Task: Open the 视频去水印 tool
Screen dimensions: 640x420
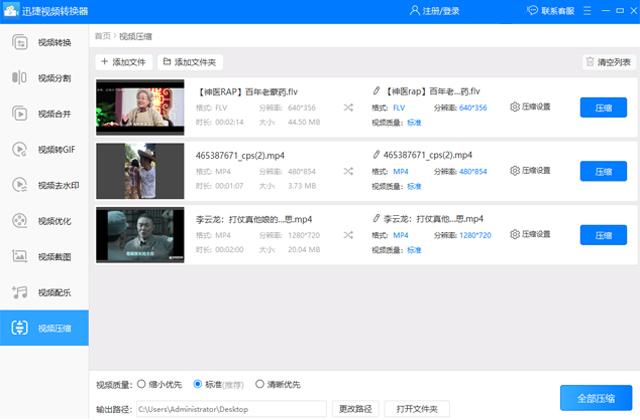Action: pos(43,185)
